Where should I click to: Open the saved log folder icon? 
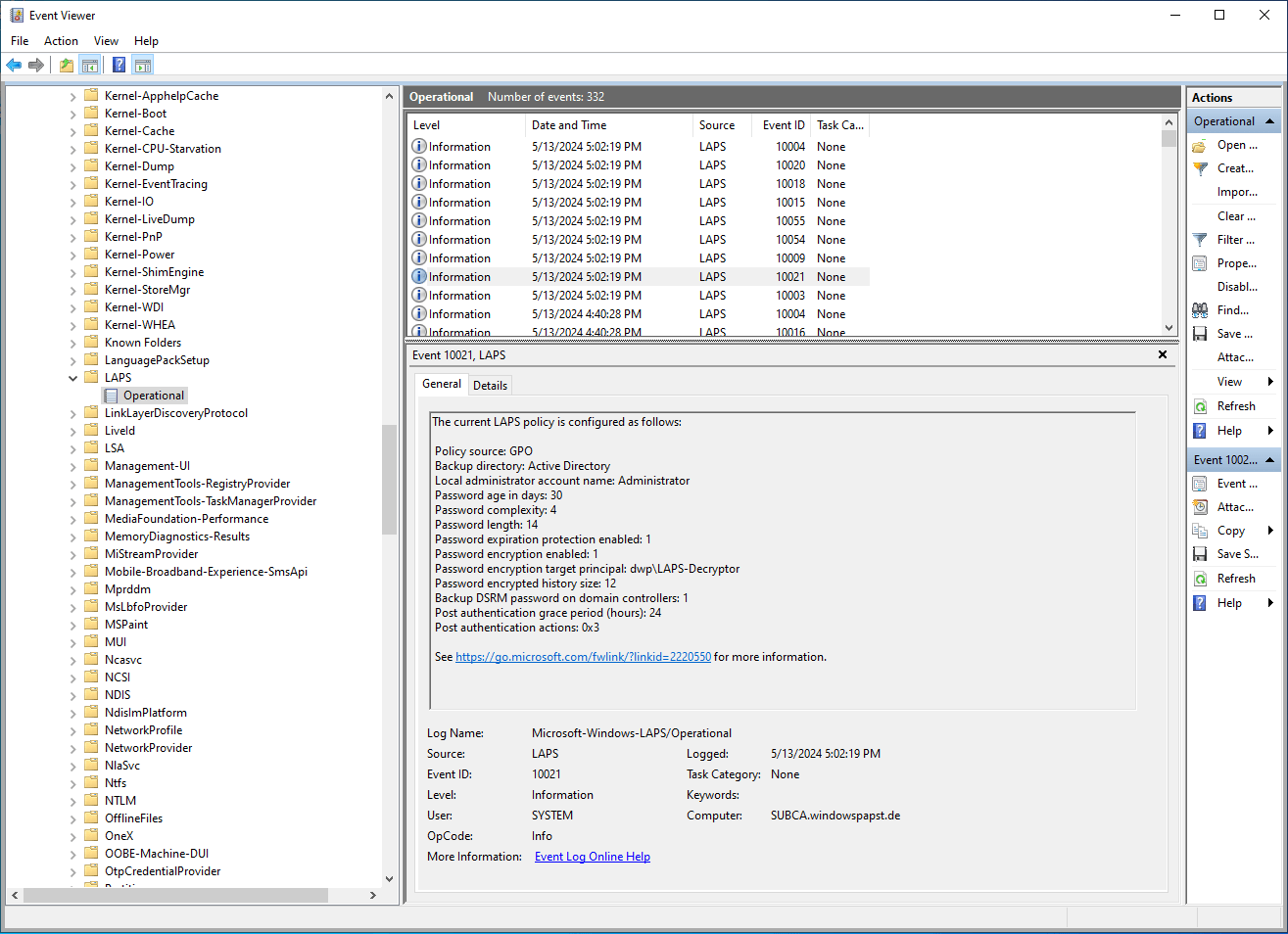1200,146
